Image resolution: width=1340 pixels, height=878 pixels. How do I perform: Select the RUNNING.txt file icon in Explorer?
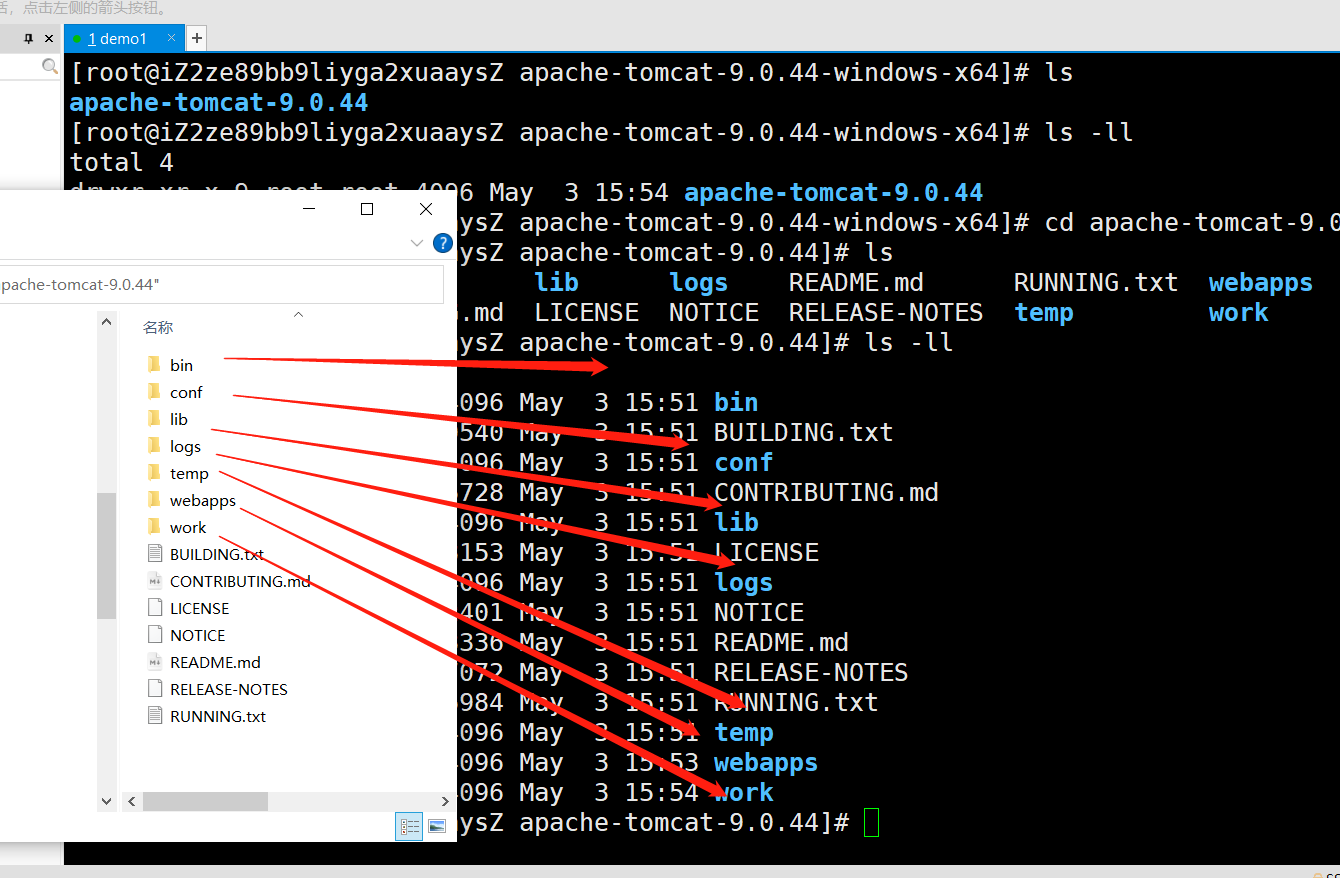click(x=154, y=716)
